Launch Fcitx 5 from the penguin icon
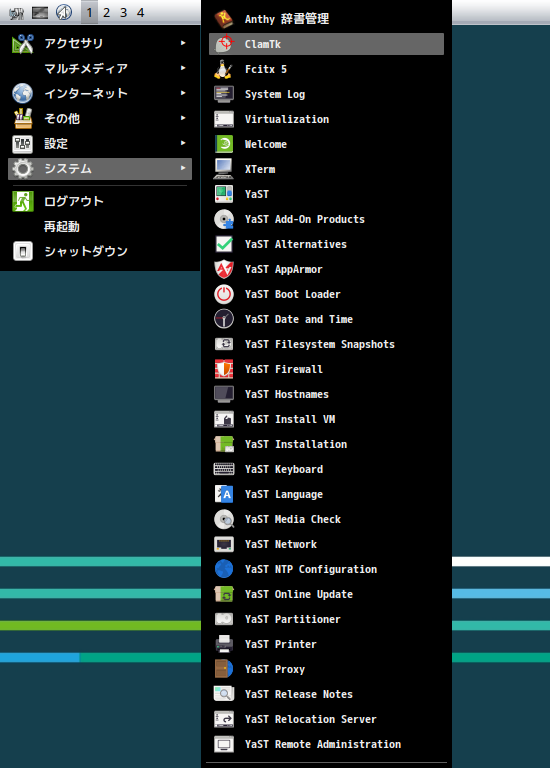The image size is (550, 768). (x=224, y=69)
